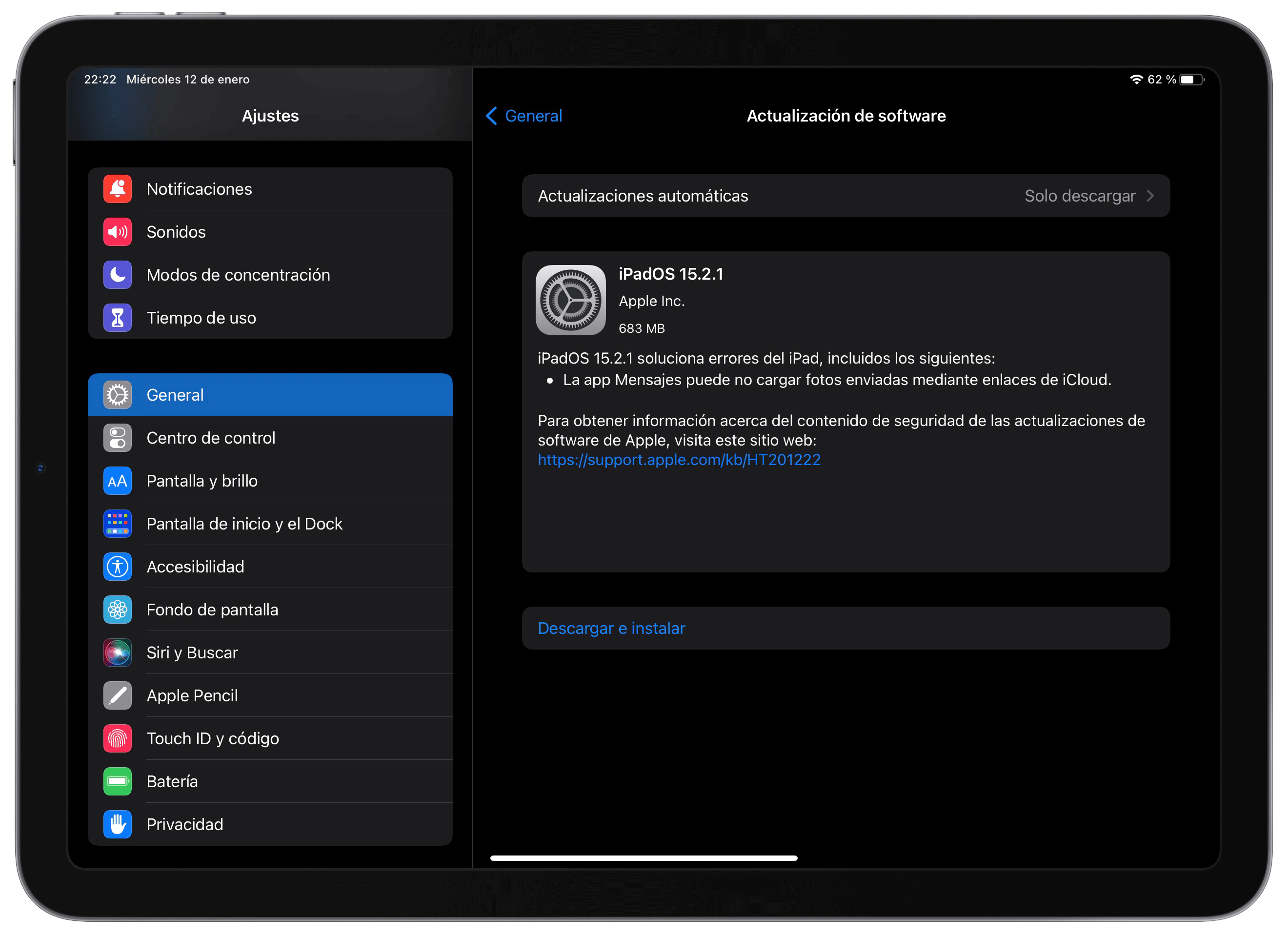
Task: Select the Sonidos speaker icon
Action: click(x=117, y=231)
